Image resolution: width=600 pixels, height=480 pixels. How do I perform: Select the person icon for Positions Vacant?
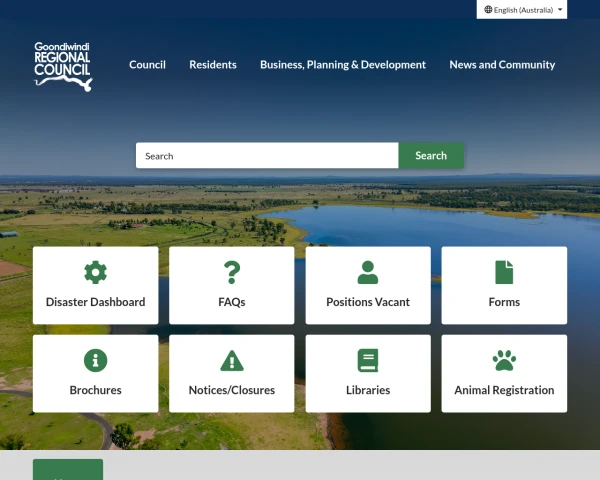tap(368, 272)
